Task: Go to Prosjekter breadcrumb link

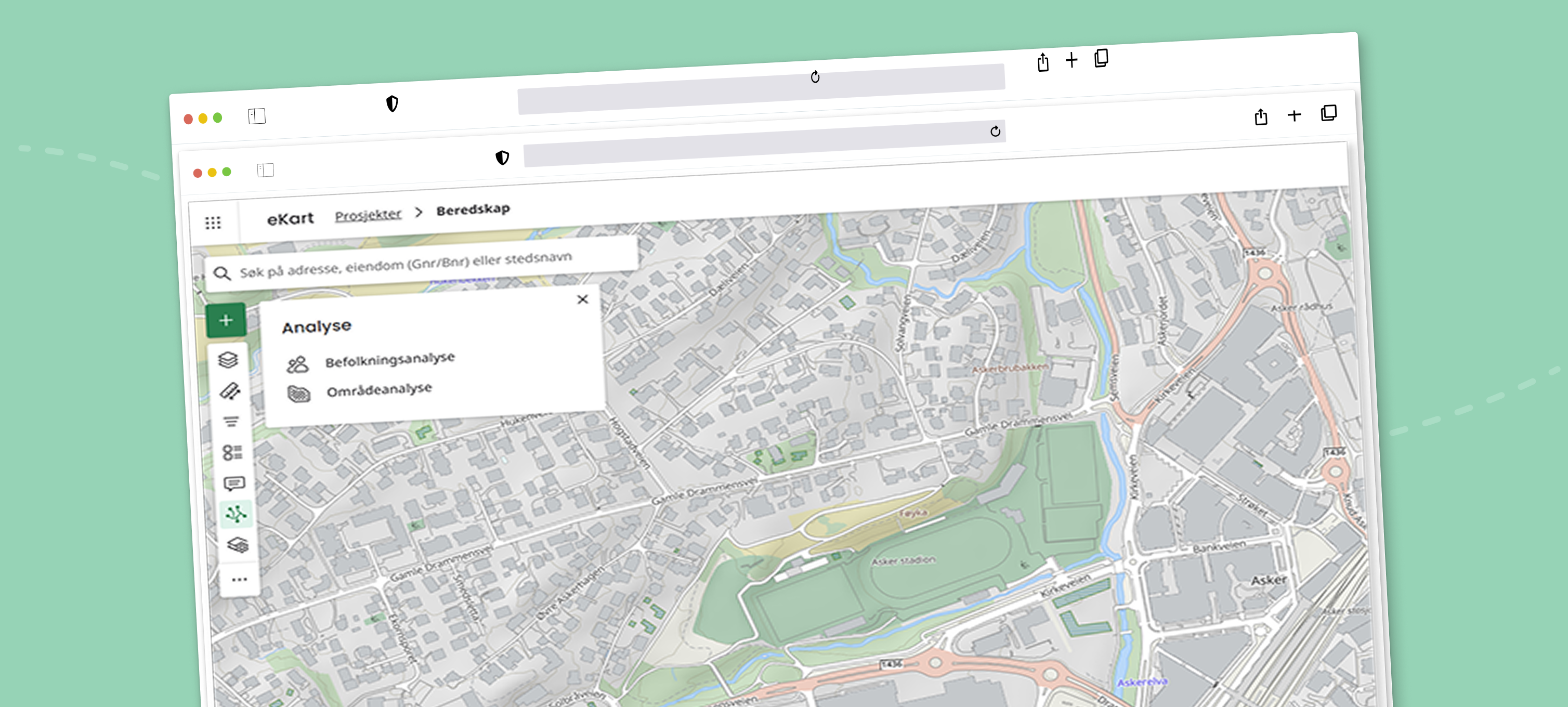Action: pos(368,214)
